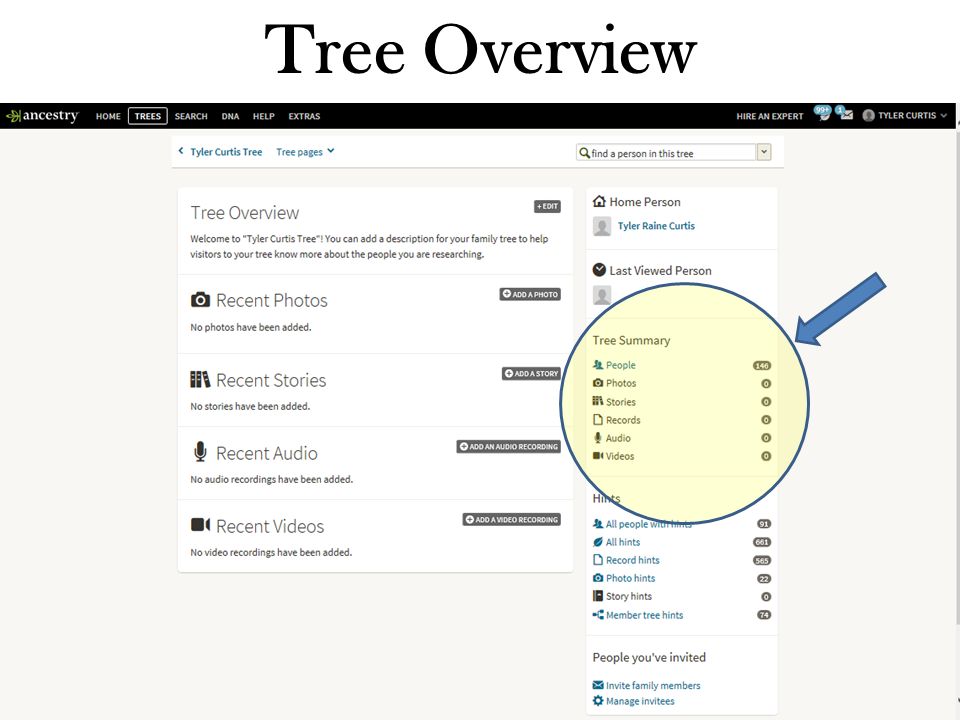Open Member tree hints link
The image size is (960, 720).
tap(644, 615)
